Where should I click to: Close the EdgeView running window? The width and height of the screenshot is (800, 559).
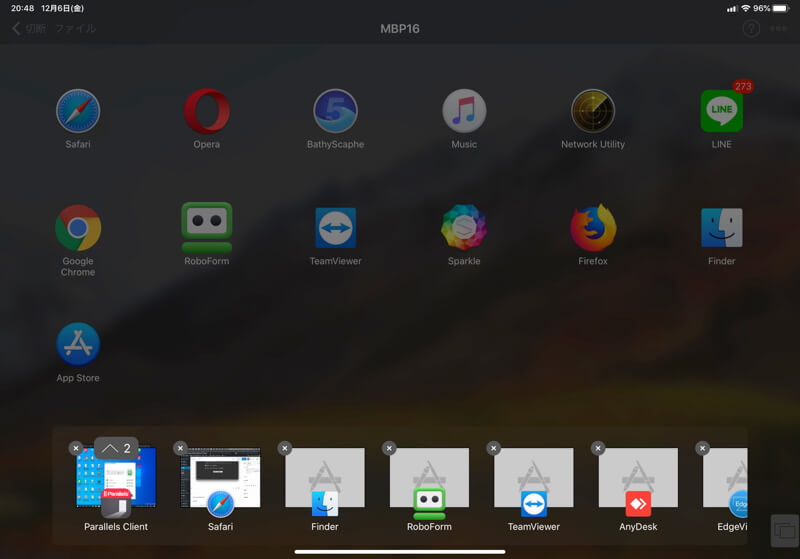click(x=703, y=448)
